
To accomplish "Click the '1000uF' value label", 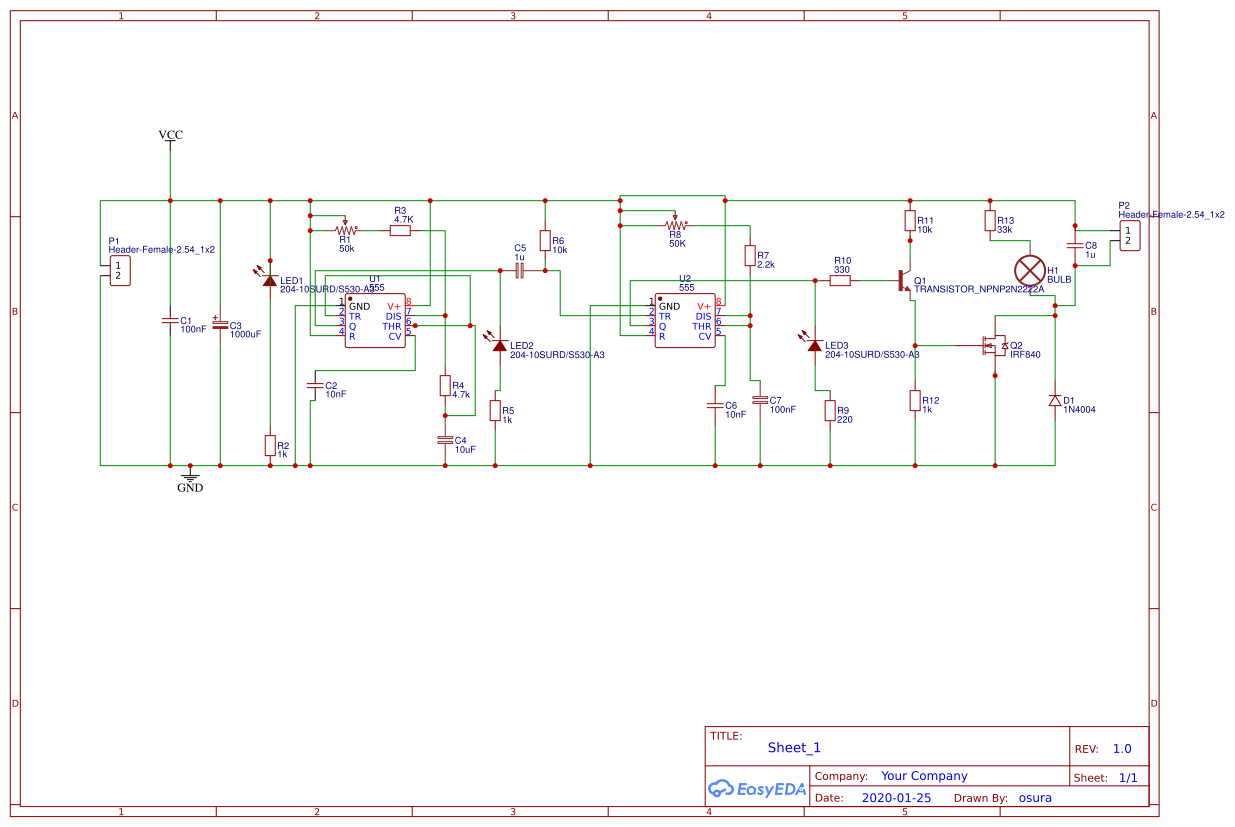I will point(245,335).
